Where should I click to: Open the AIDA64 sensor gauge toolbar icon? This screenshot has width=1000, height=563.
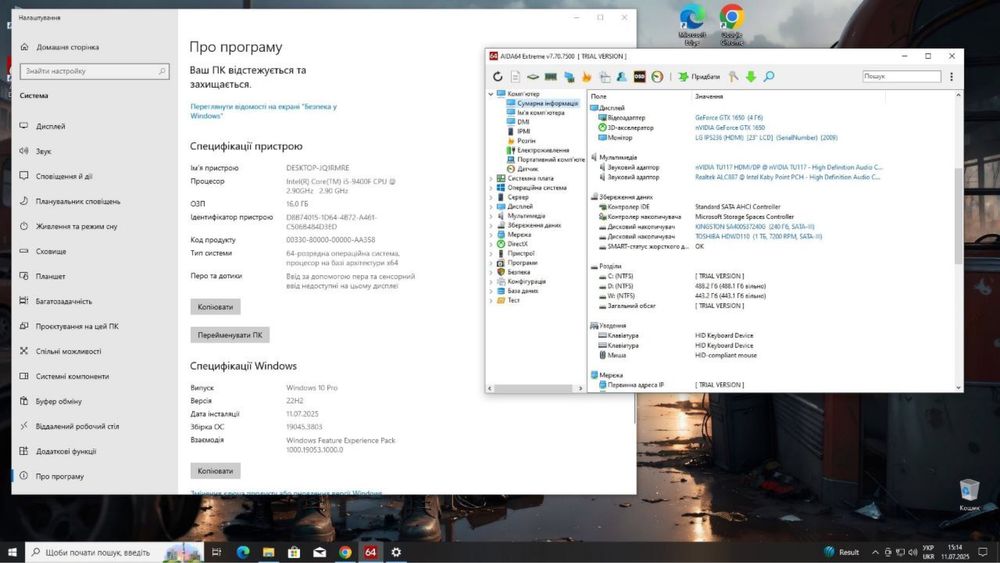(657, 77)
